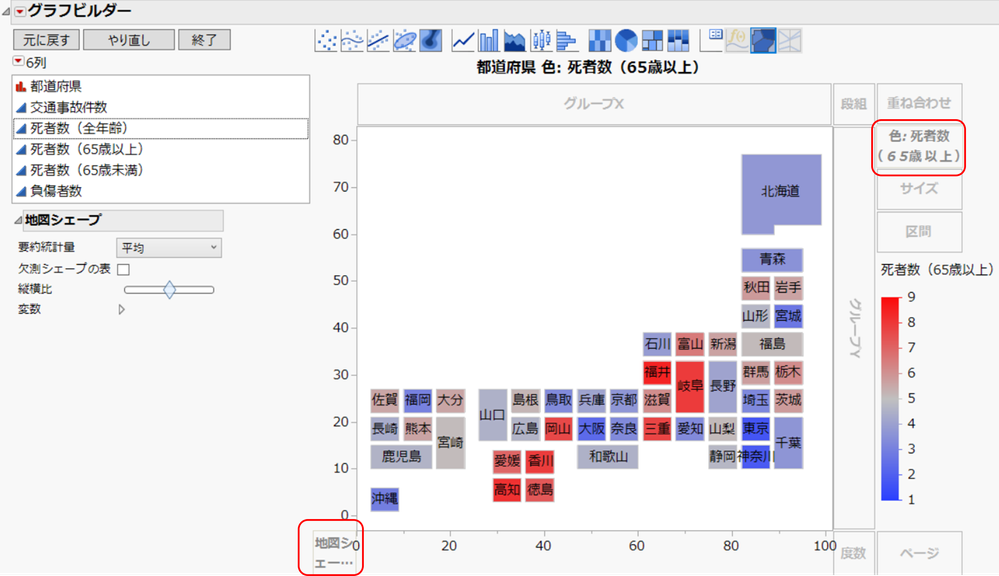Open the 要約統計量 平均 dropdown

(x=169, y=247)
